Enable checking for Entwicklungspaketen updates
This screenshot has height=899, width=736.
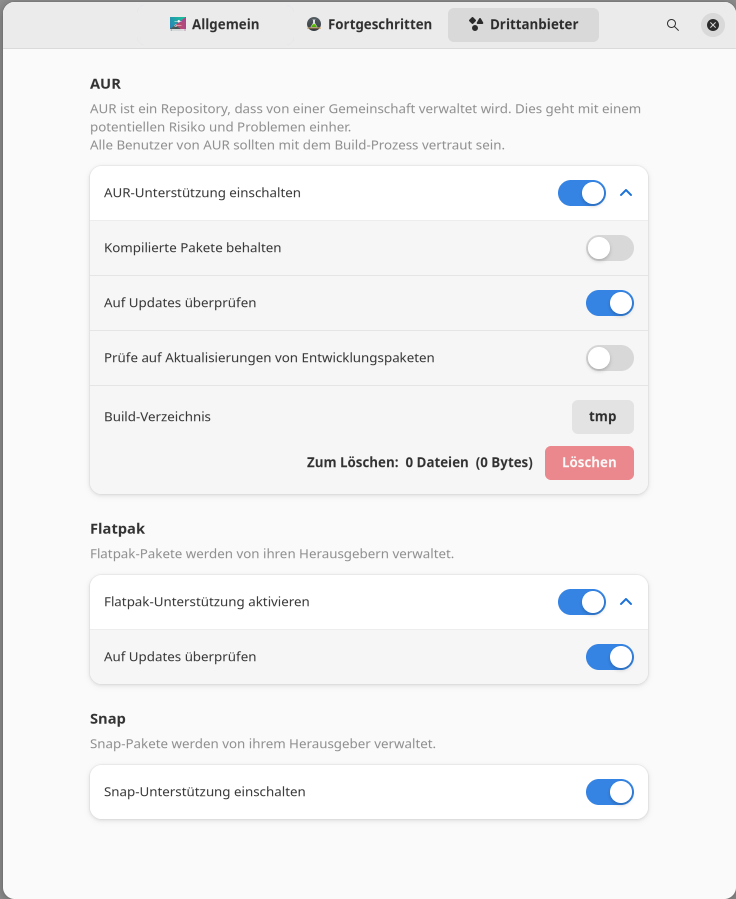[x=610, y=358]
